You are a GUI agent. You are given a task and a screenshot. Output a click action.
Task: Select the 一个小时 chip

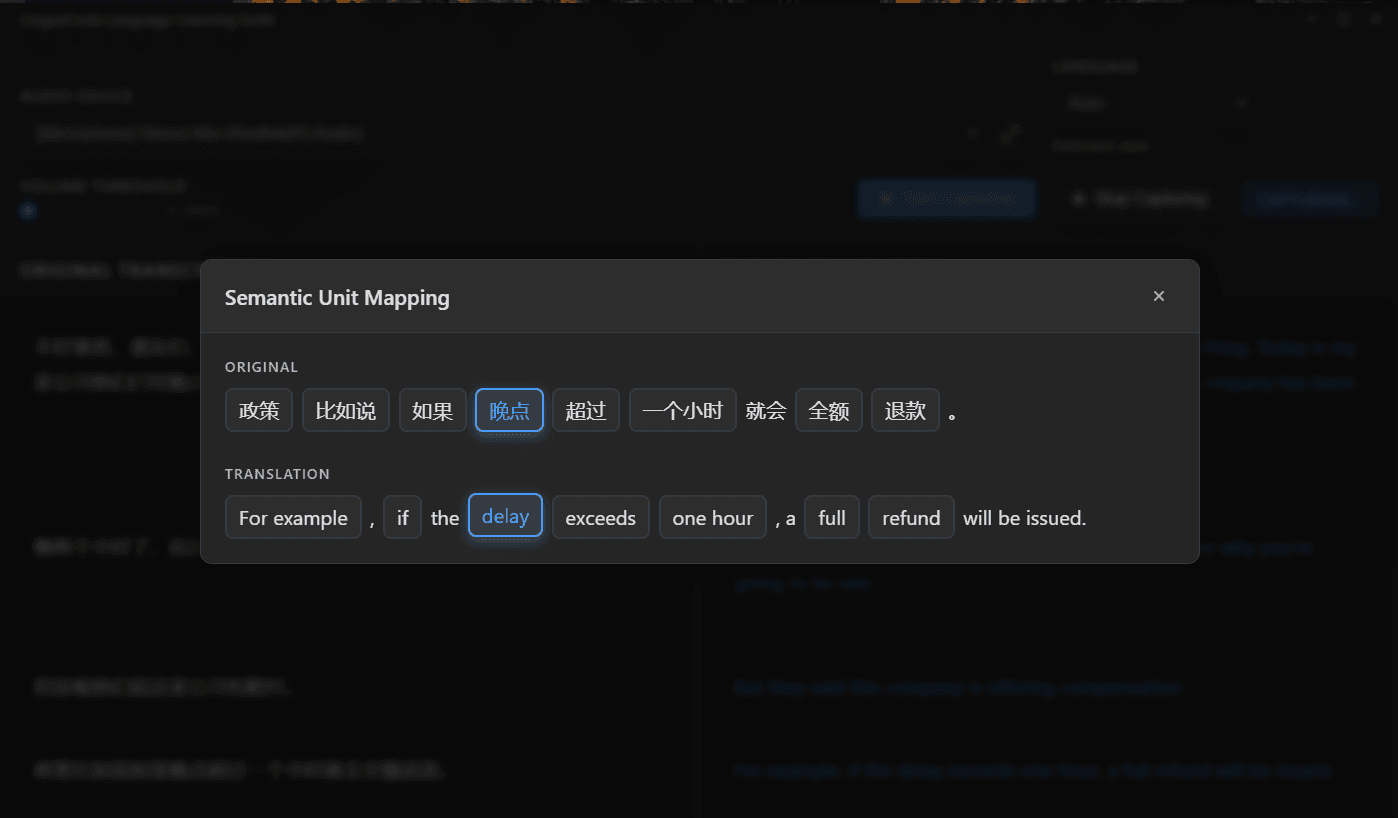[682, 410]
